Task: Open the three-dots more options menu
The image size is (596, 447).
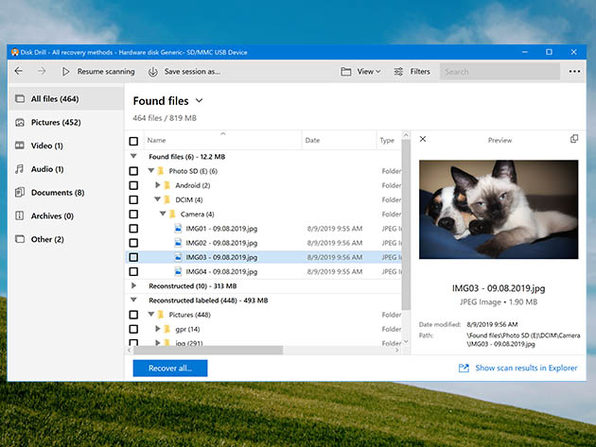Action: 574,71
